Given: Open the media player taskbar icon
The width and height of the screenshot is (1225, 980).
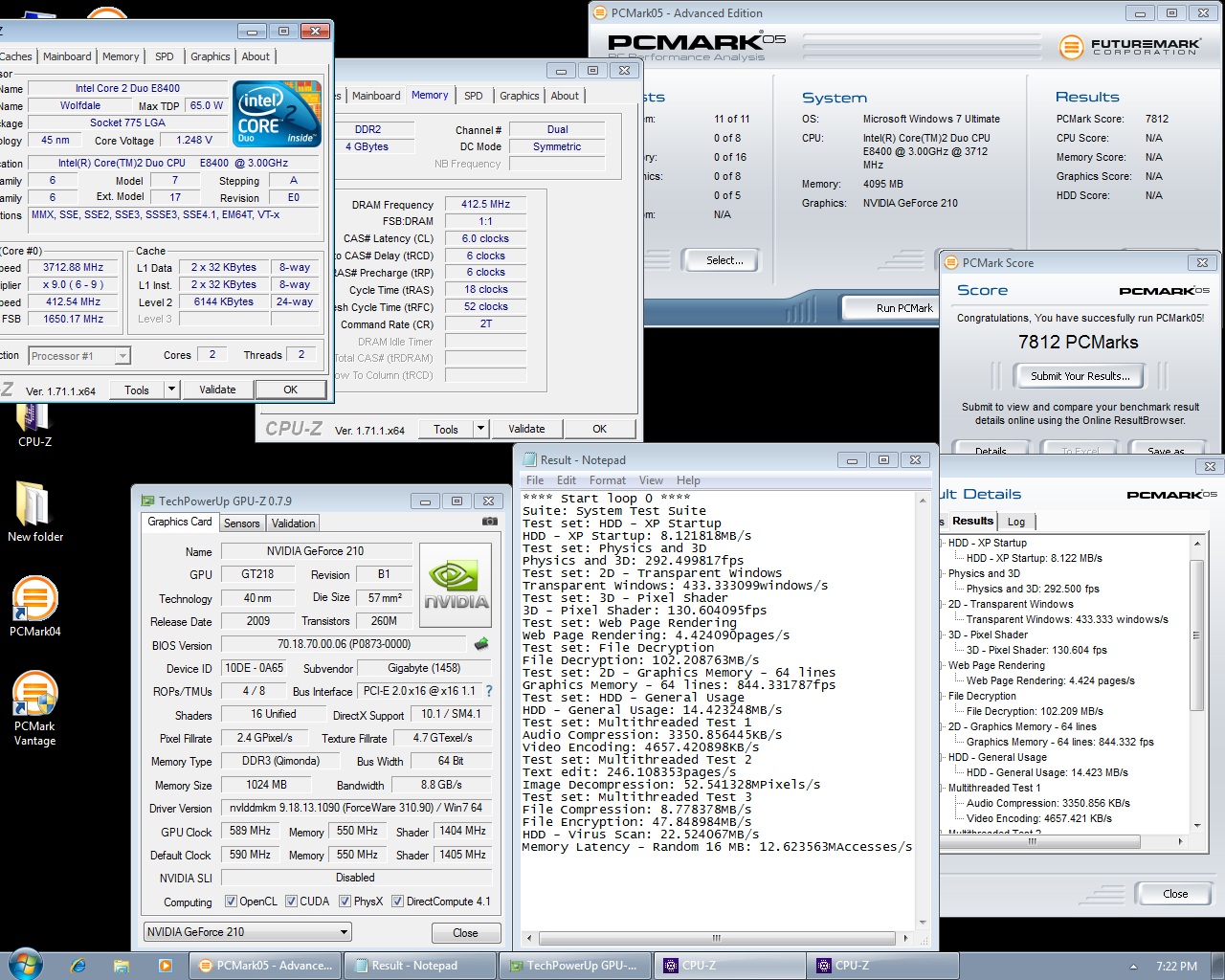Looking at the screenshot, I should tap(165, 966).
